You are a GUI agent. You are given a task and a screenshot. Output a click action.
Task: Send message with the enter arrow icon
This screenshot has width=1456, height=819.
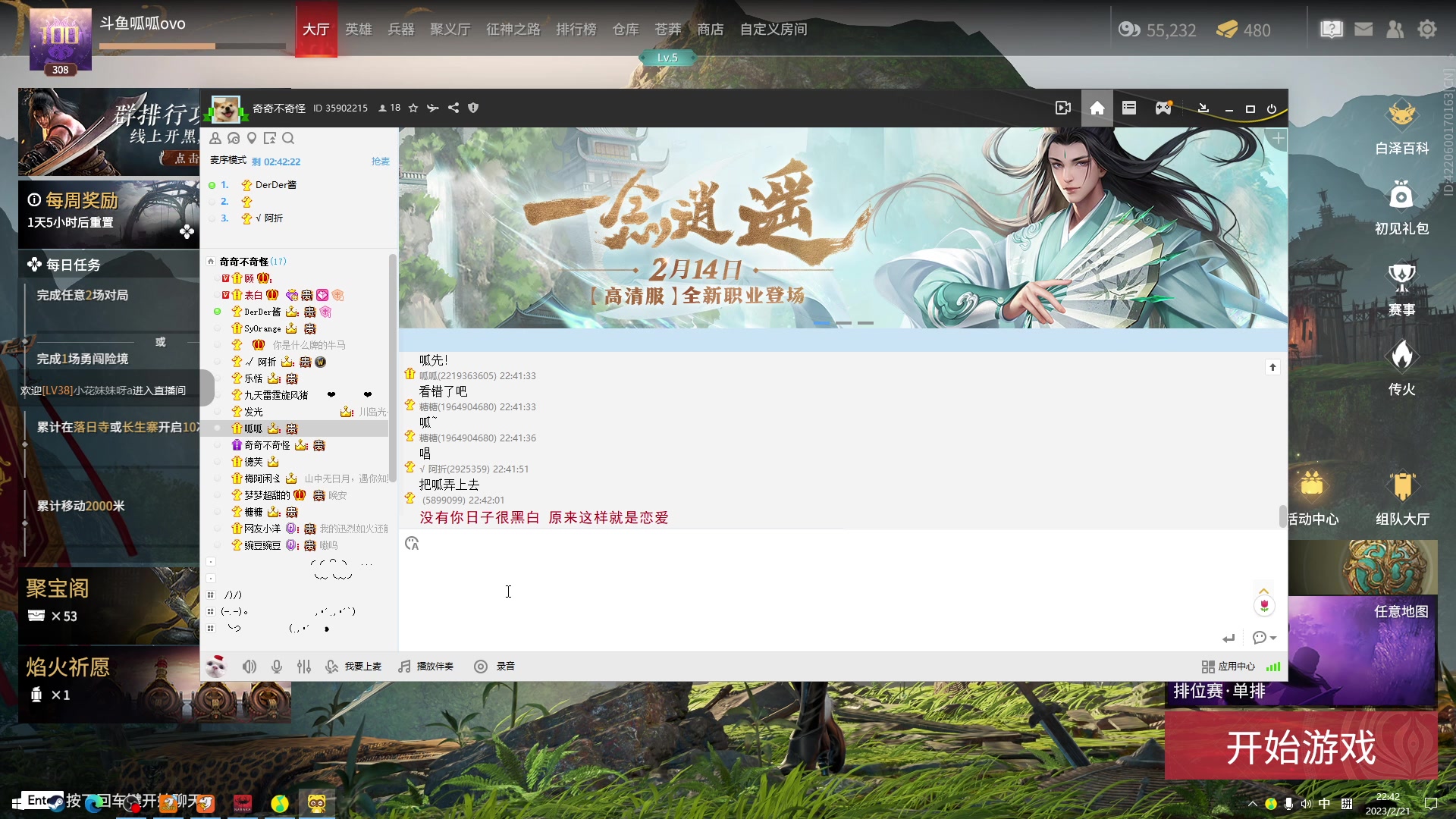click(x=1228, y=638)
